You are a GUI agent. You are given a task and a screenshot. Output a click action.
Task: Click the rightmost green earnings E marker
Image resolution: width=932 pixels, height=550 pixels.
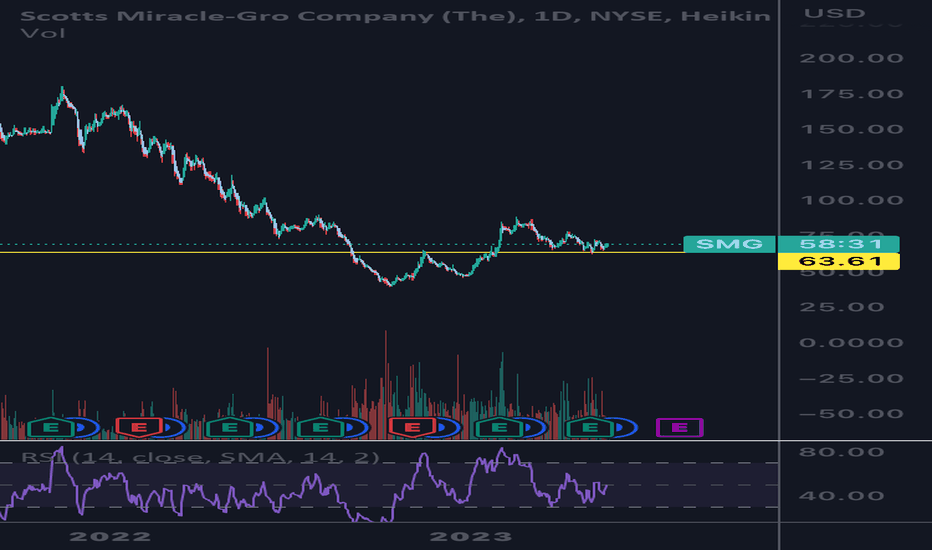(590, 428)
